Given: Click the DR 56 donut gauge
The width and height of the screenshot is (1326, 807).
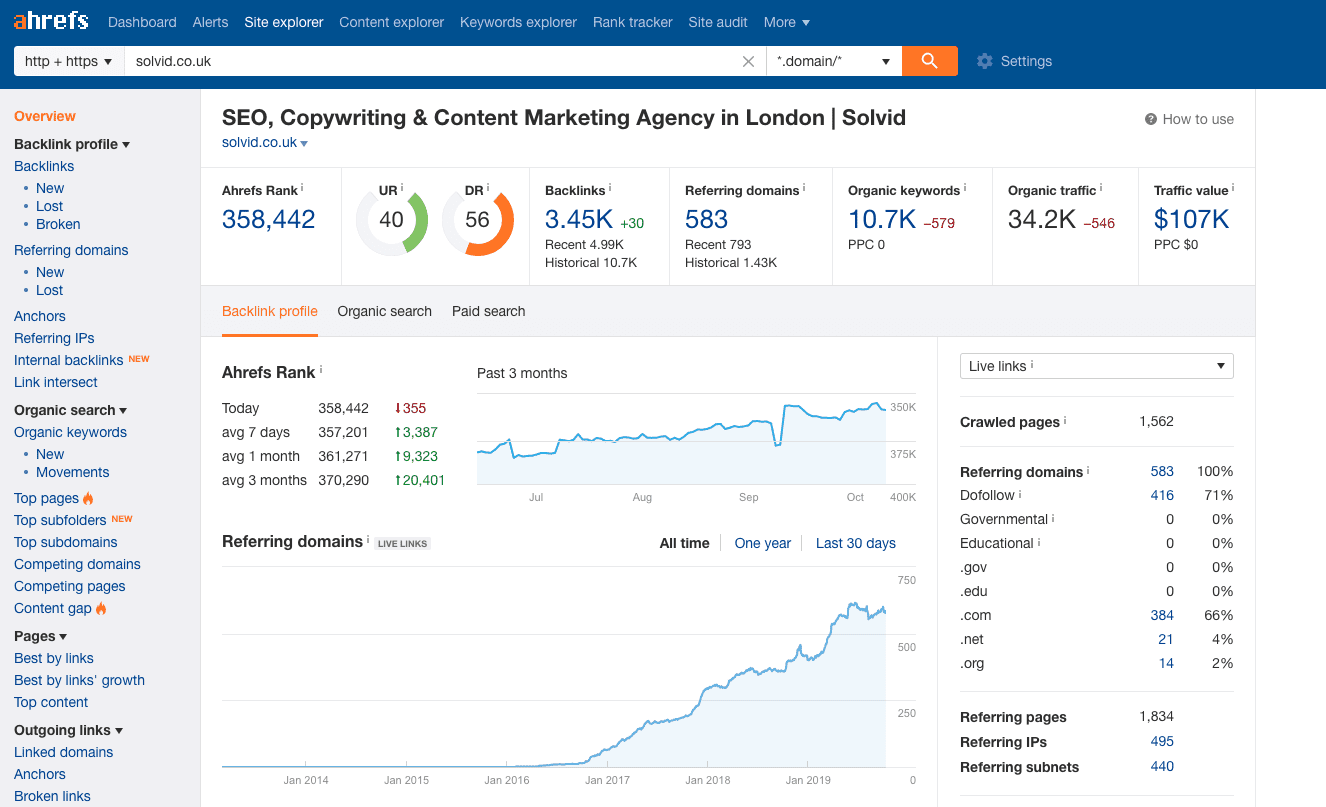Looking at the screenshot, I should click(478, 220).
